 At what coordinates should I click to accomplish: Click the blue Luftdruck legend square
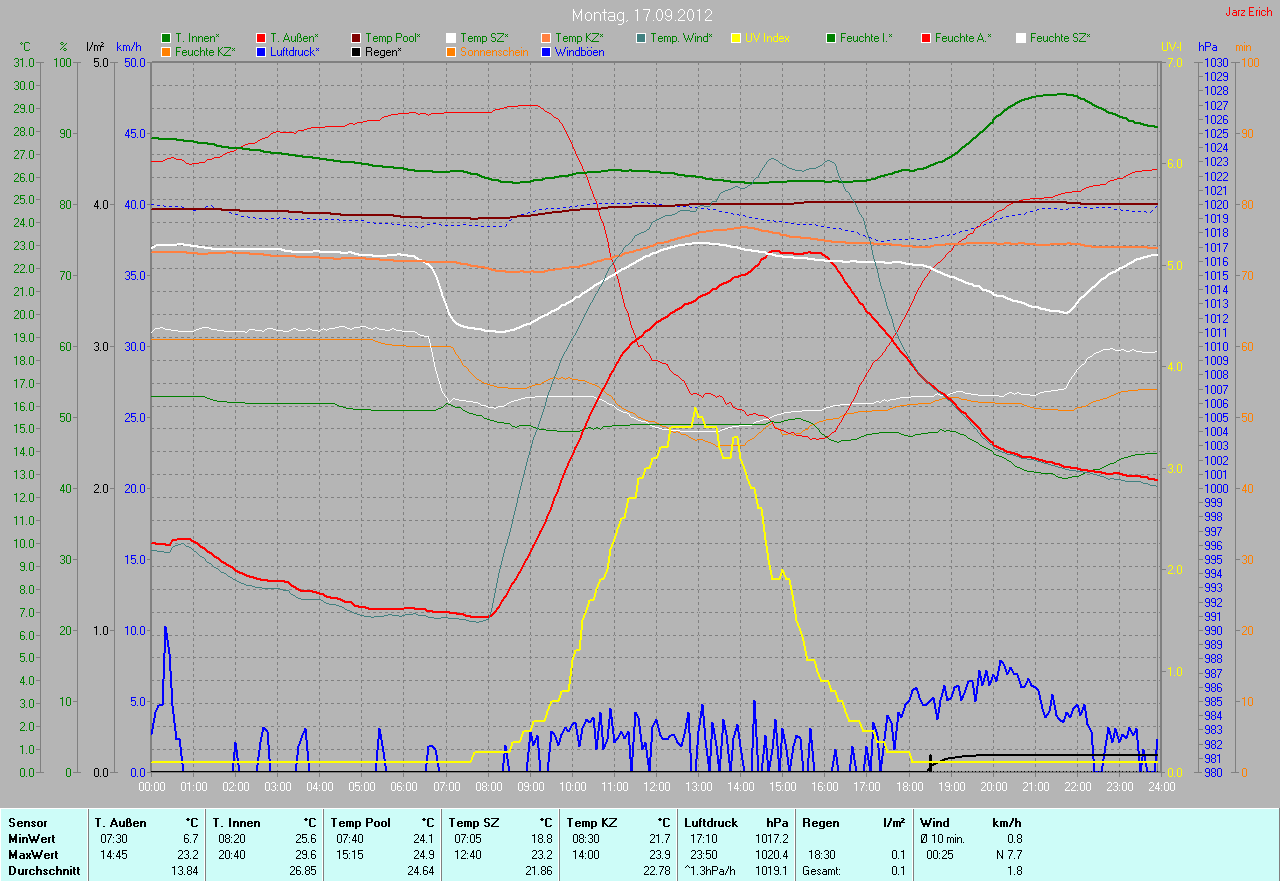(x=261, y=51)
